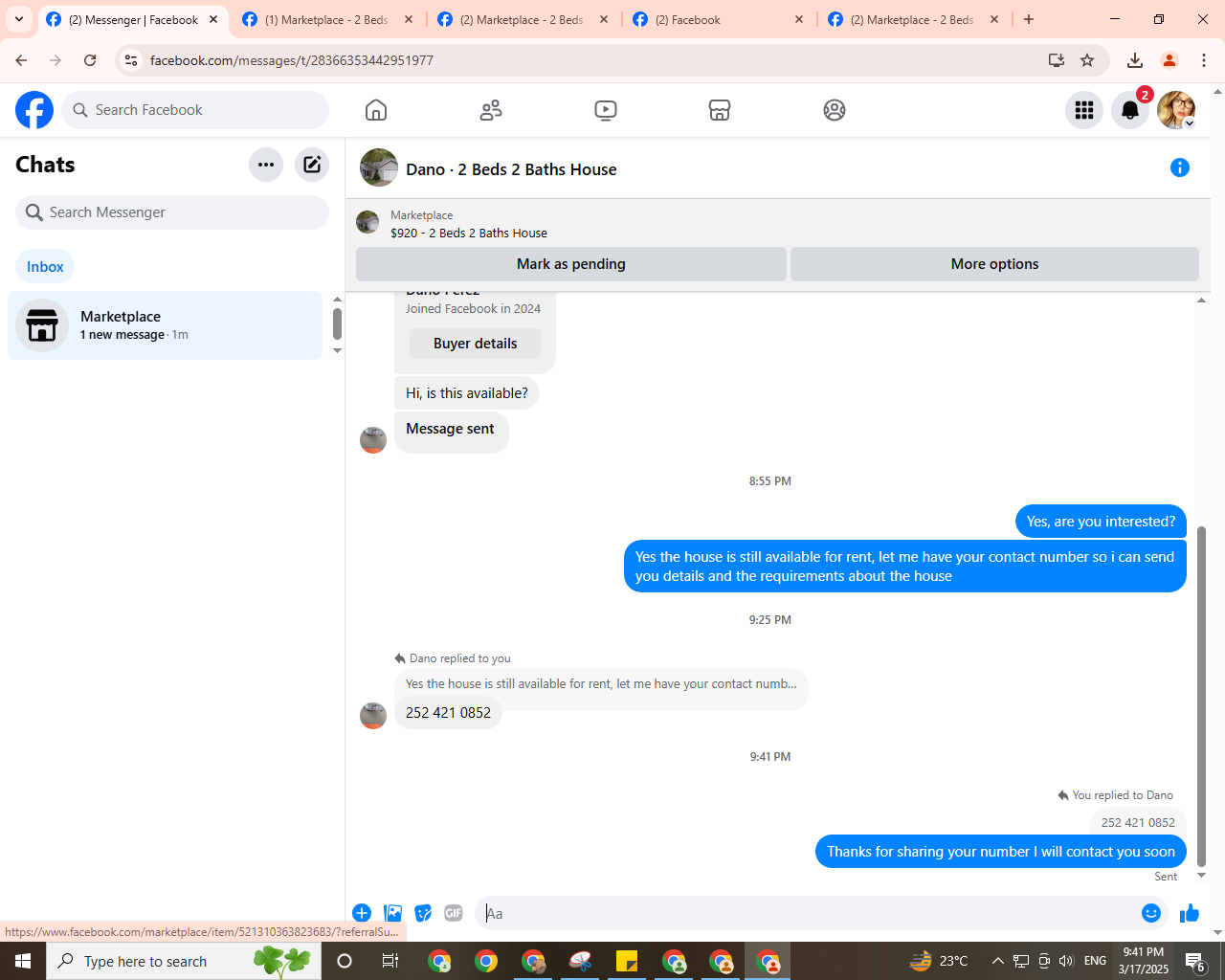The image size is (1225, 980).
Task: Open the $920 - 2 Beds 2 Baths House listing
Action: [469, 233]
